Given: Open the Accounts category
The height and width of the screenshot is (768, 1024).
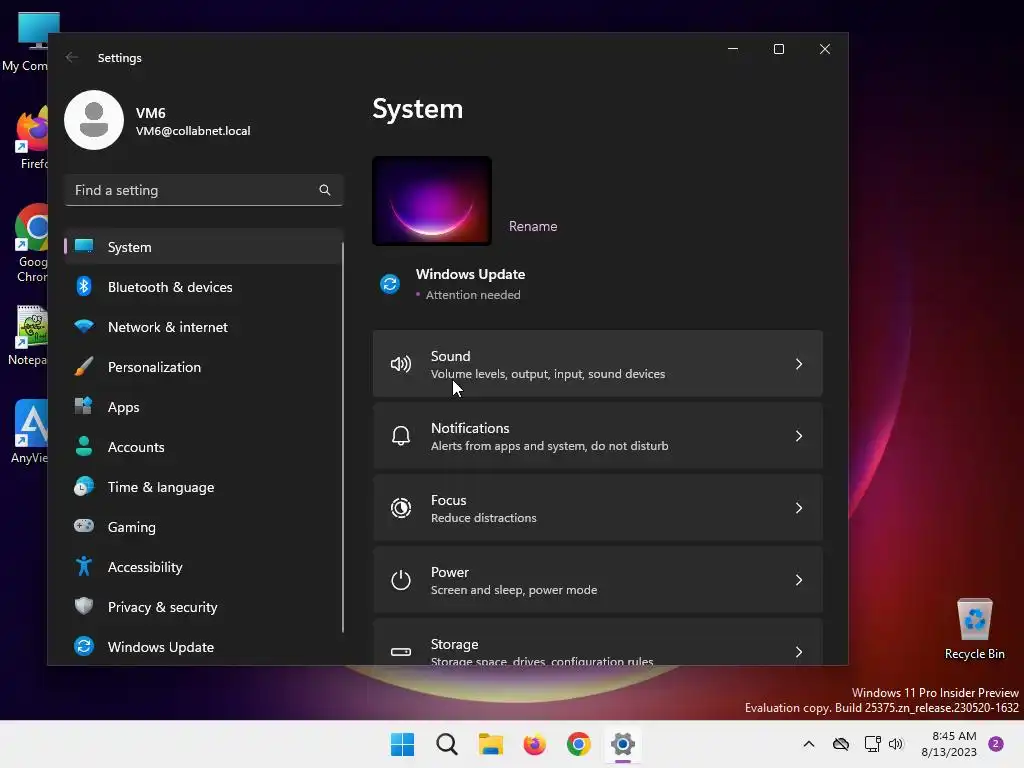Looking at the screenshot, I should click(x=203, y=447).
